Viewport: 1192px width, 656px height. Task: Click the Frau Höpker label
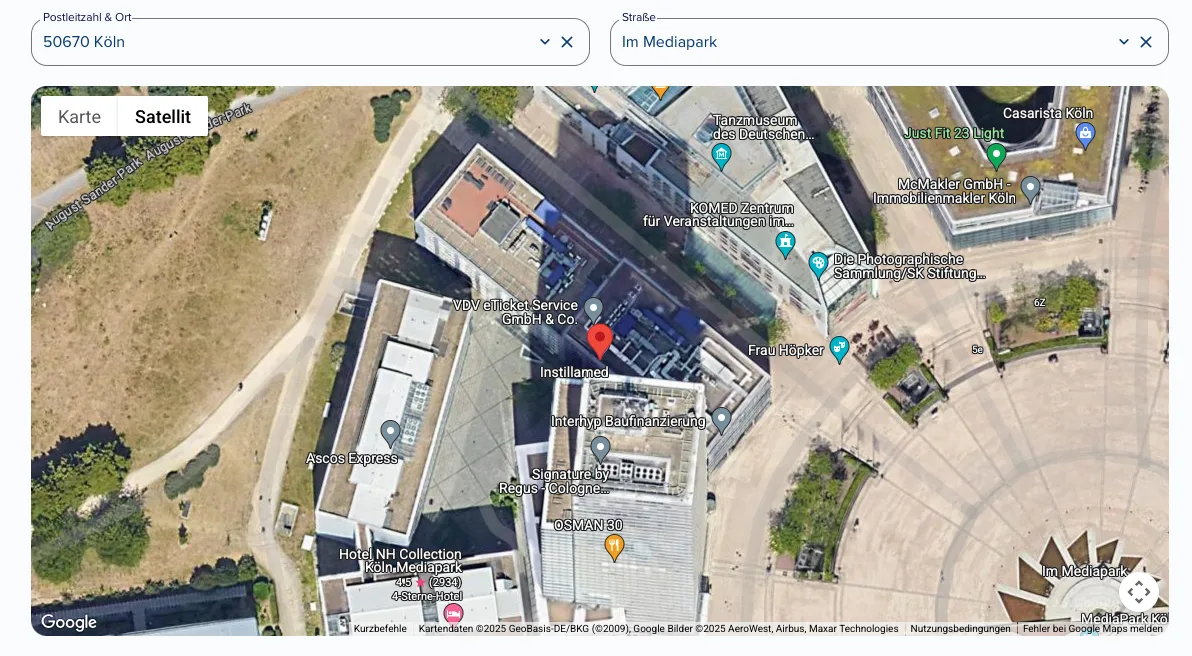point(785,350)
